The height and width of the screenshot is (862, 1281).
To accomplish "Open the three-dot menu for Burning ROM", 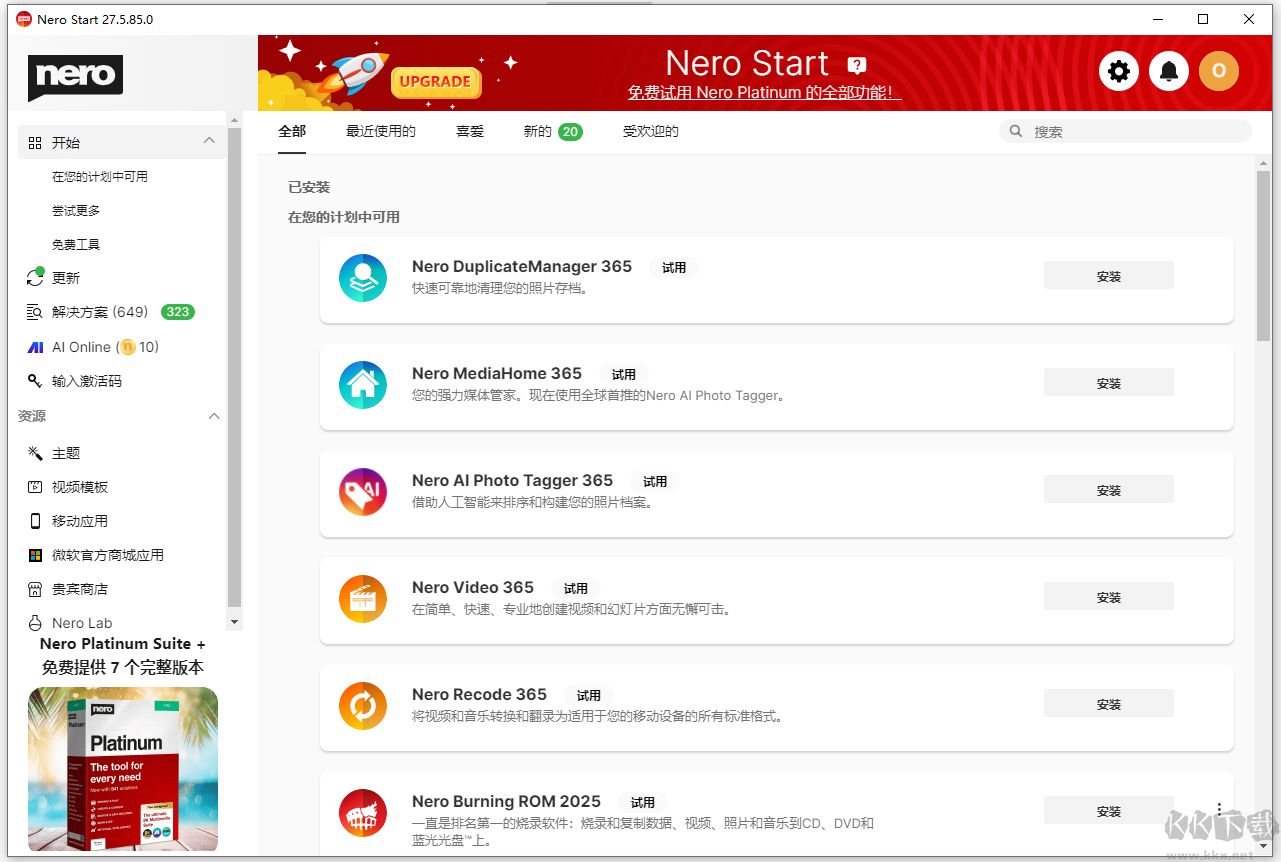I will pyautogui.click(x=1219, y=810).
